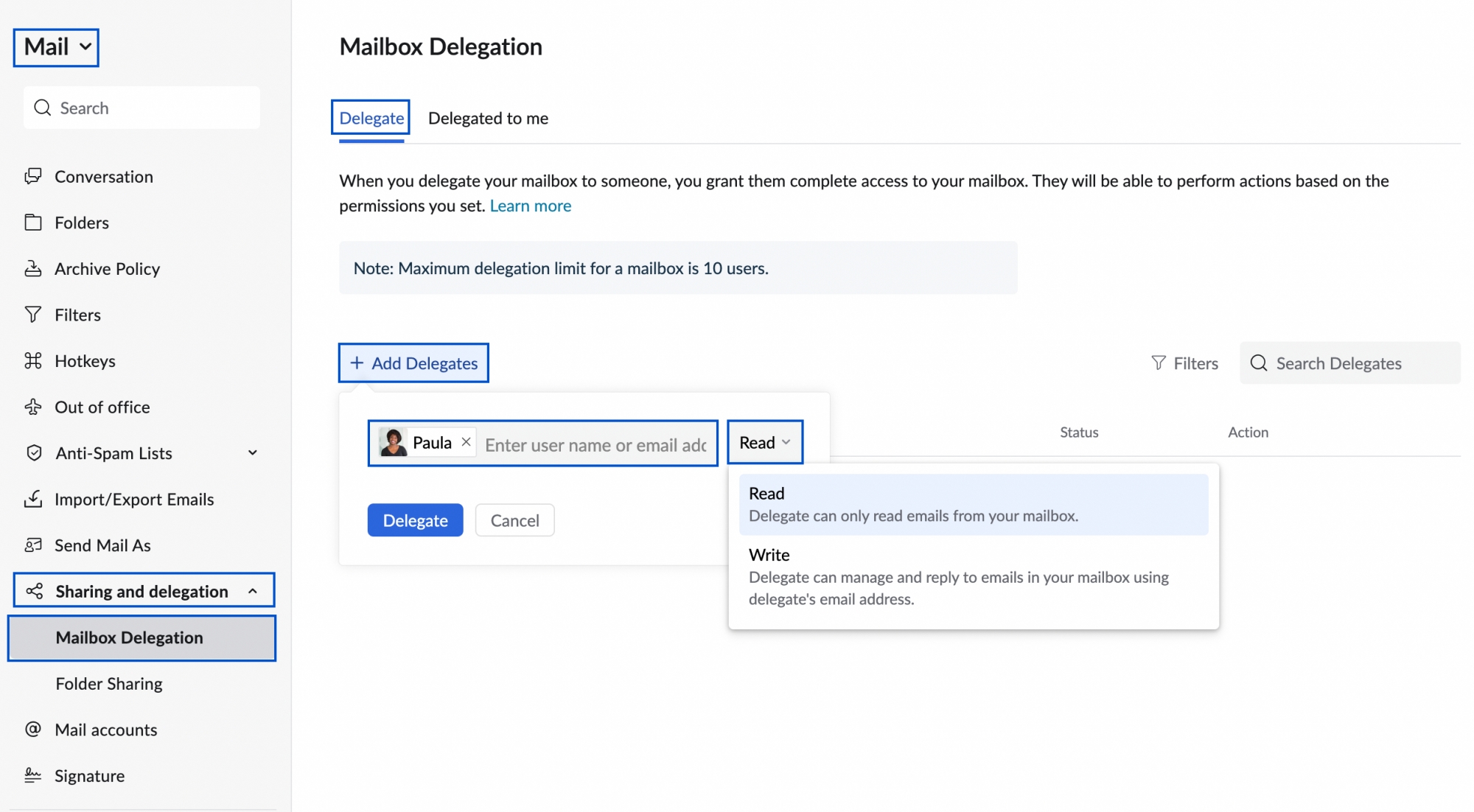The image size is (1474, 812).
Task: Collapse the Sharing and delegation section
Action: 253,591
